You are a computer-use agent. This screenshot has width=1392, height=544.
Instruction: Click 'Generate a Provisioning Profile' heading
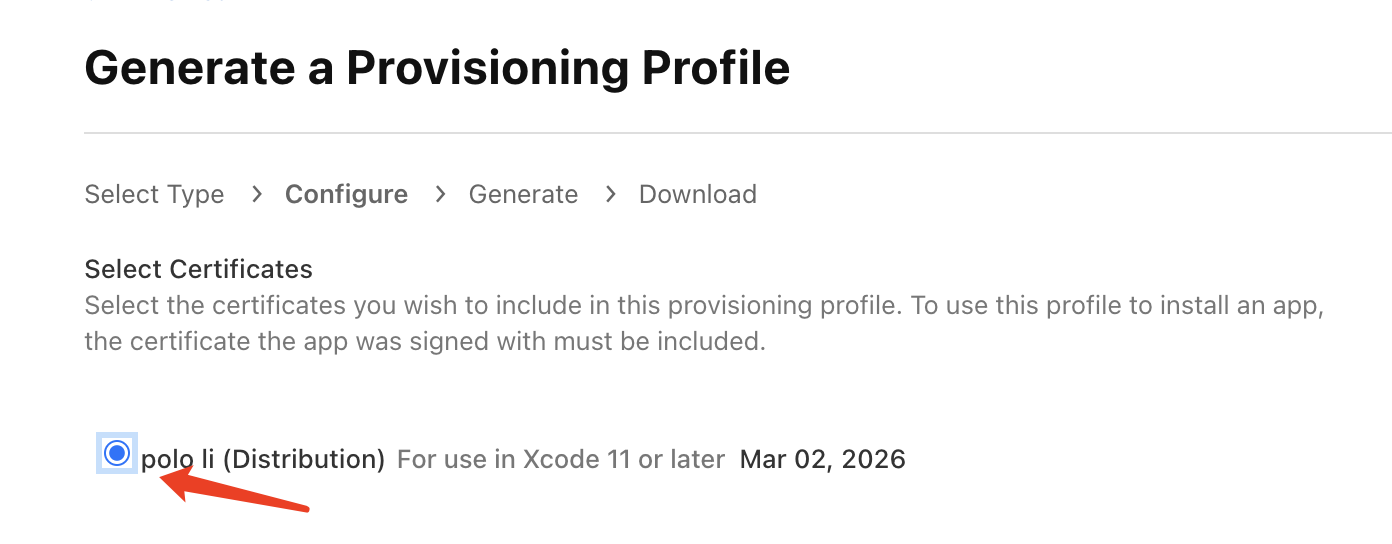(437, 68)
